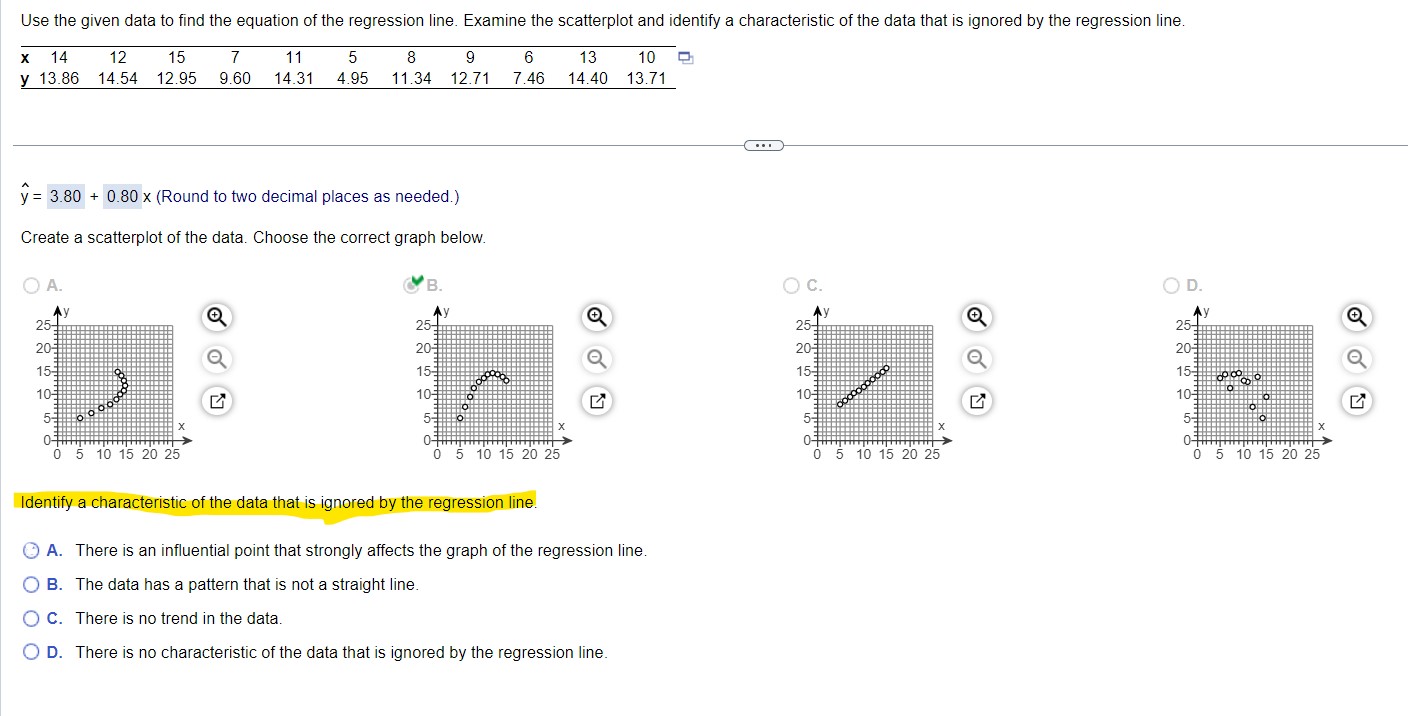The height and width of the screenshot is (716, 1408).
Task: Open graph C in a larger window
Action: click(976, 400)
